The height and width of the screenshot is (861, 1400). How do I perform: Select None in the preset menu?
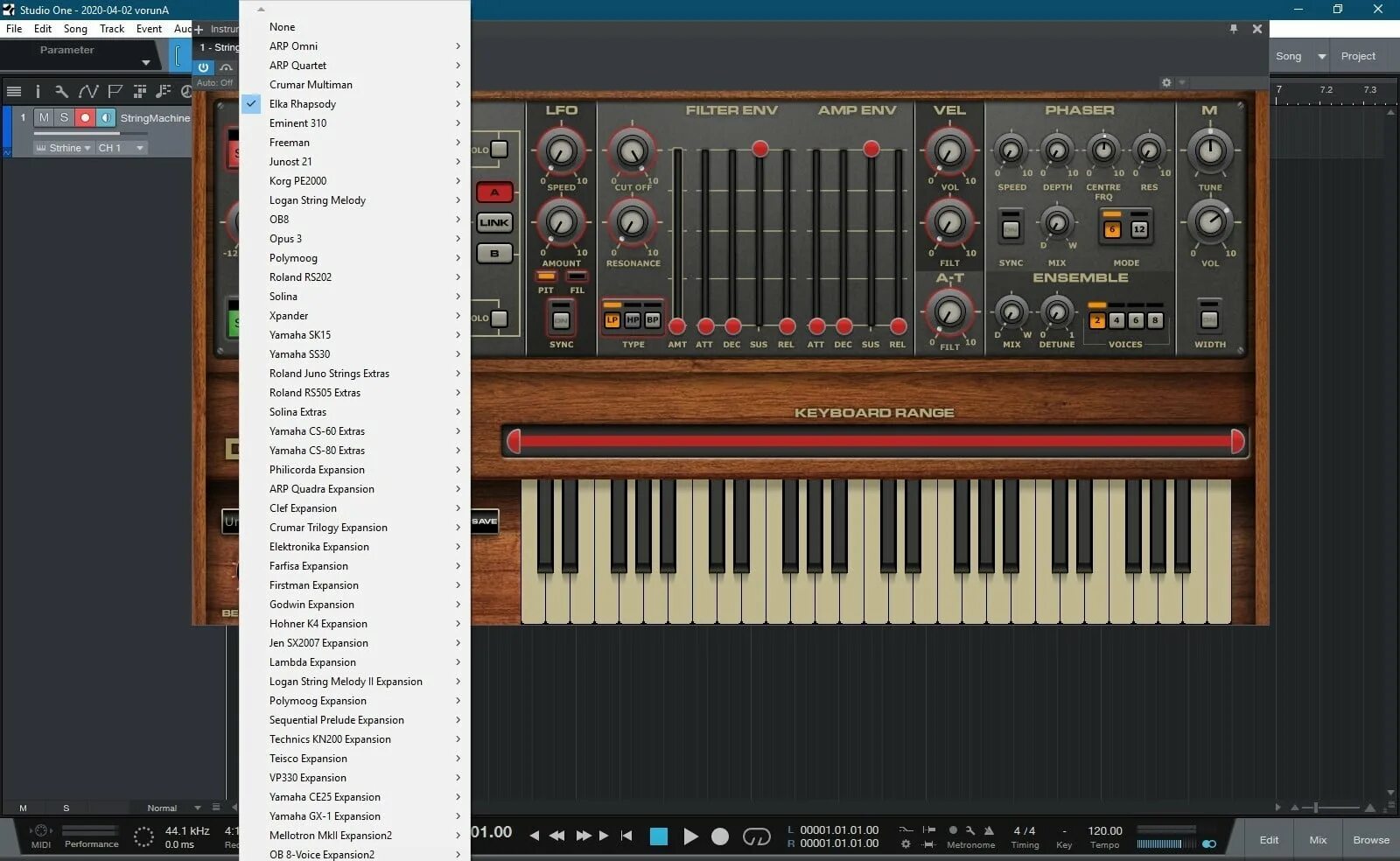coord(354,27)
